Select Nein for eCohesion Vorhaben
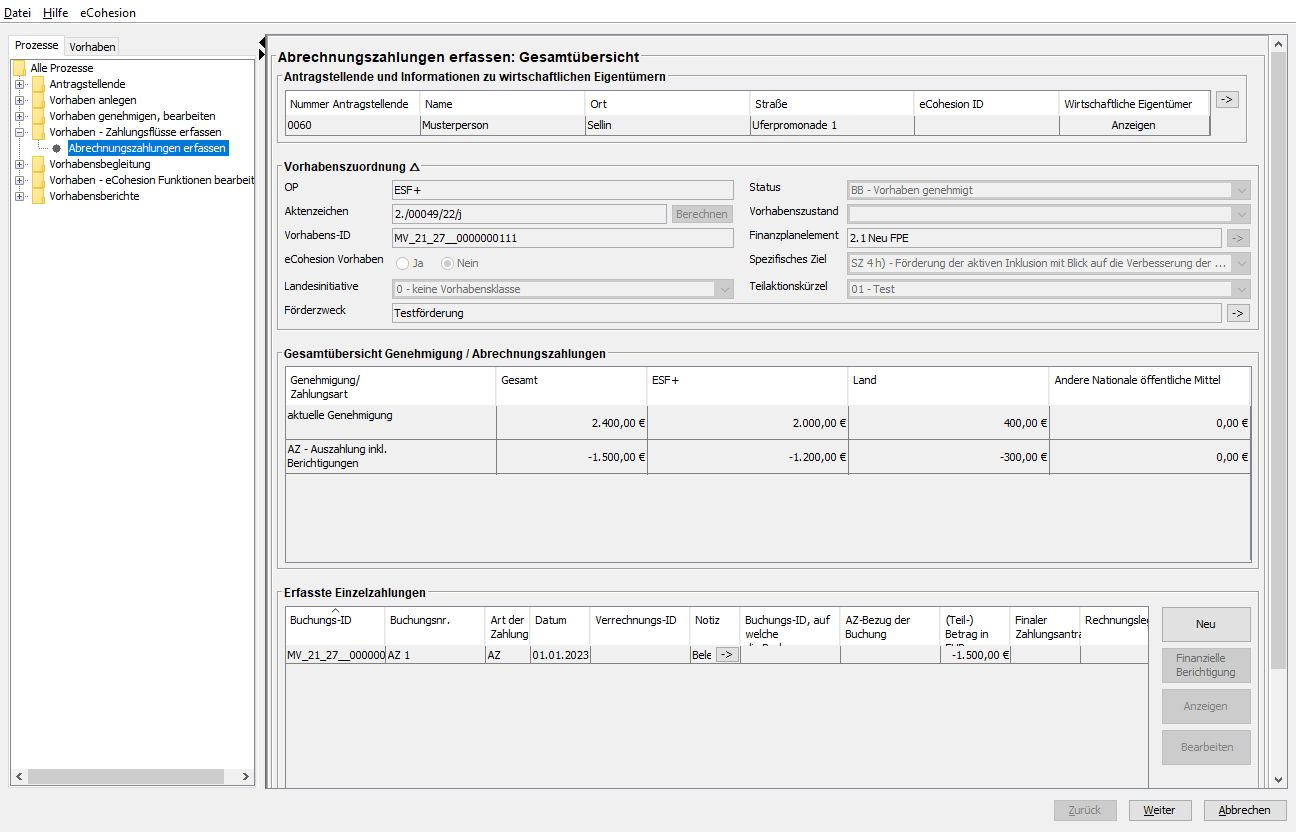Screen dimensions: 1296x832 coord(448,263)
